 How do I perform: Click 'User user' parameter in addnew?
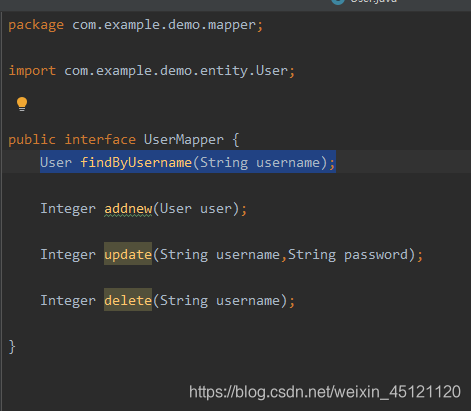pos(196,209)
